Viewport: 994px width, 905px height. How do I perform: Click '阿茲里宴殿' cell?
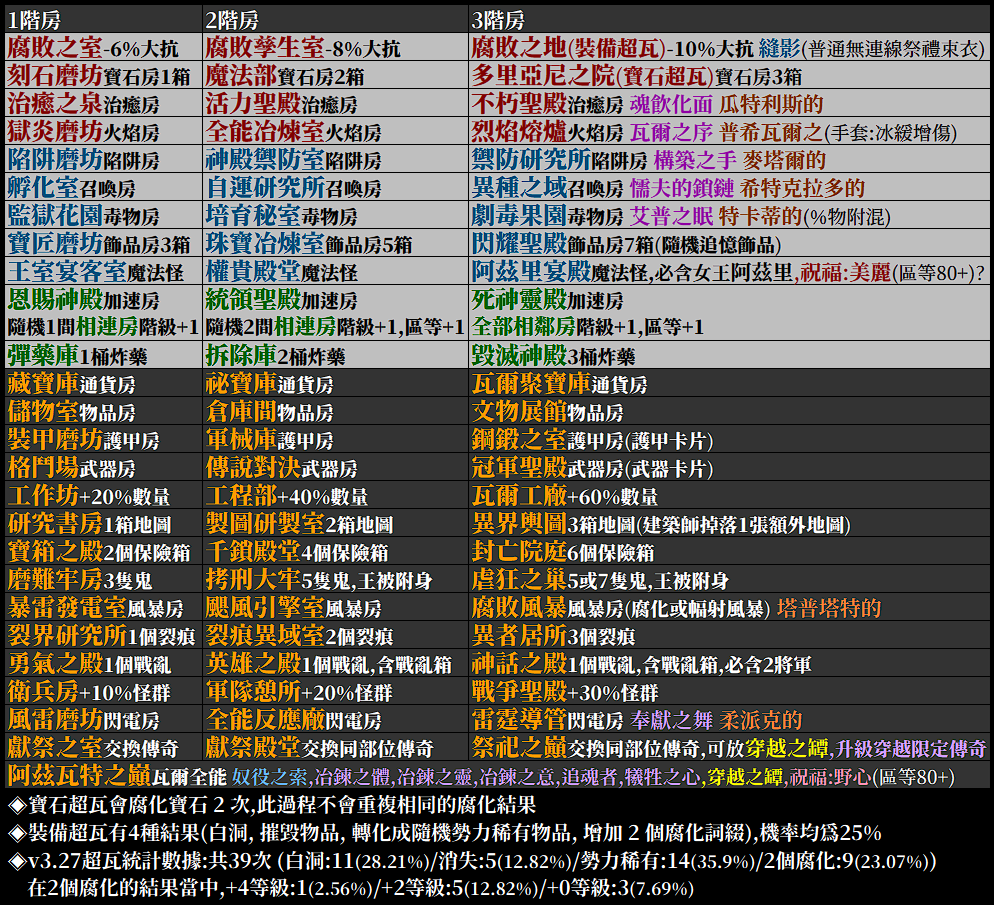(x=729, y=271)
